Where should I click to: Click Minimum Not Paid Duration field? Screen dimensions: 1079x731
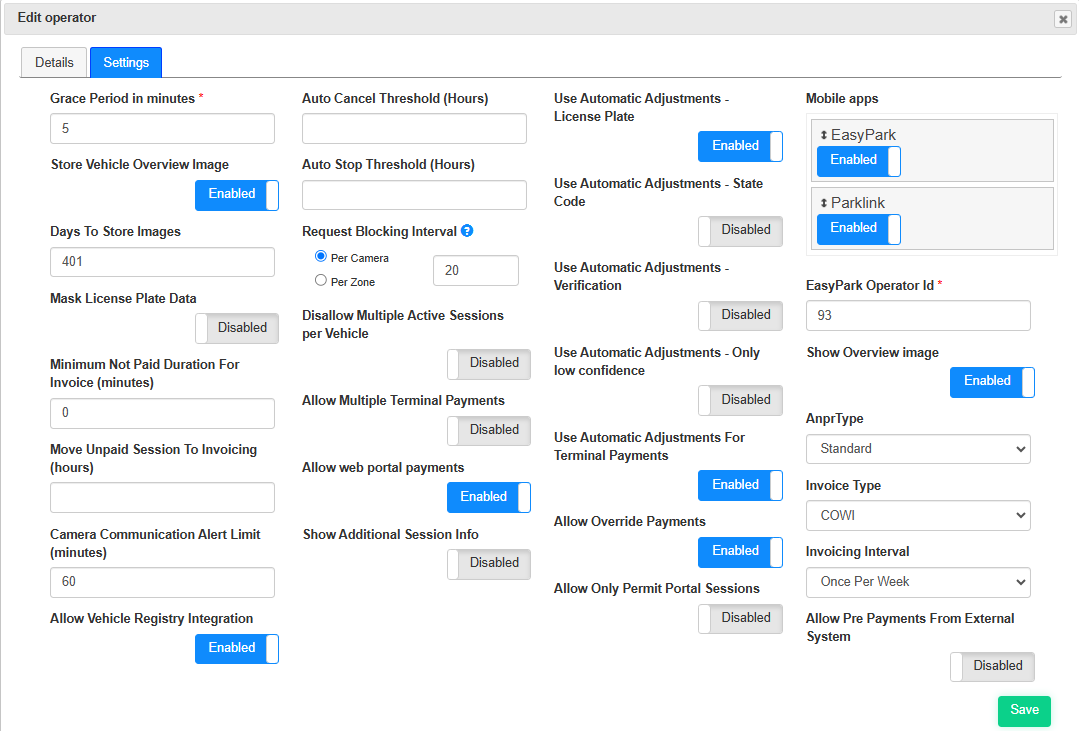tap(162, 413)
